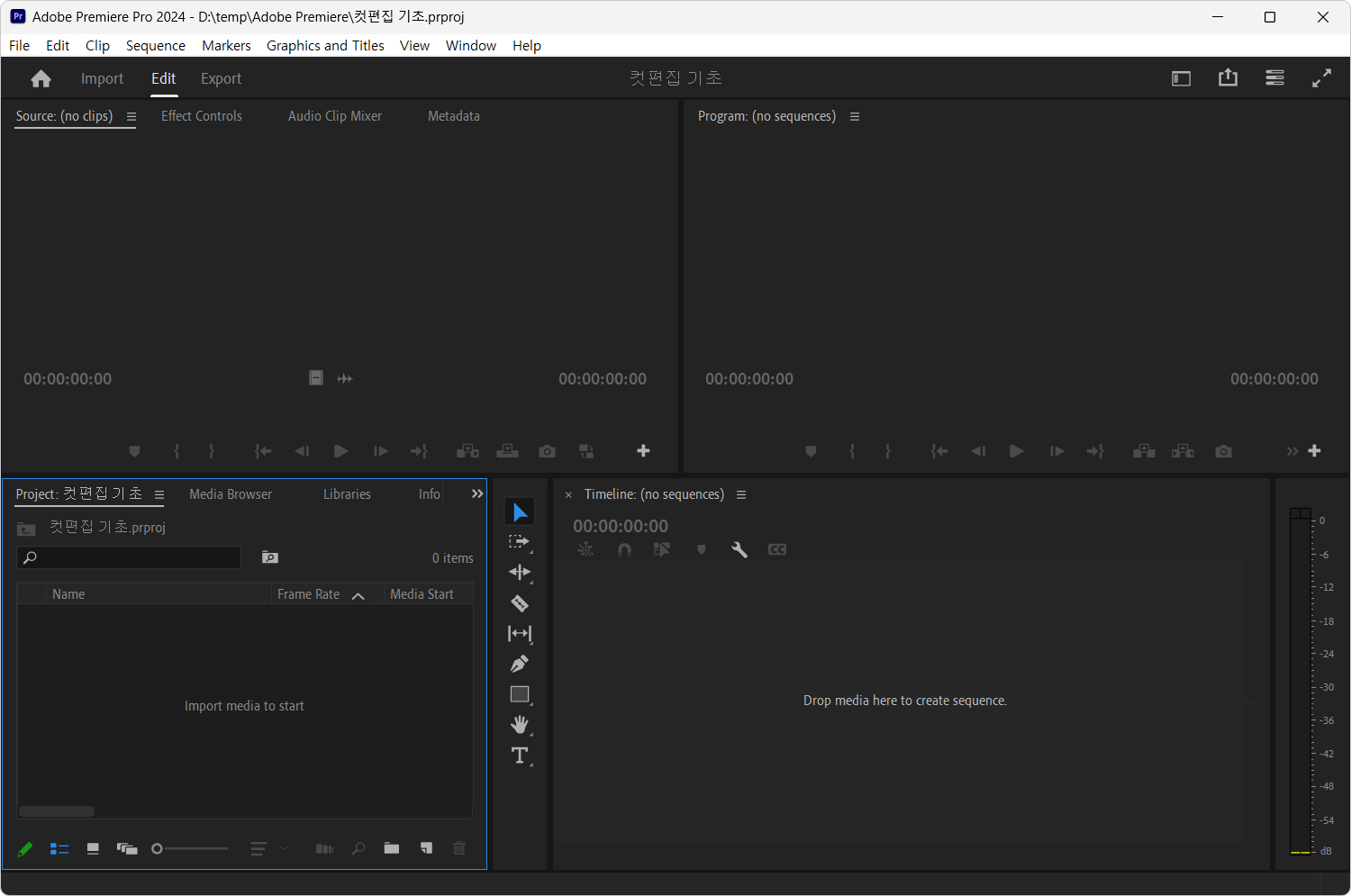Click Program monitor Extract button

tap(1183, 451)
